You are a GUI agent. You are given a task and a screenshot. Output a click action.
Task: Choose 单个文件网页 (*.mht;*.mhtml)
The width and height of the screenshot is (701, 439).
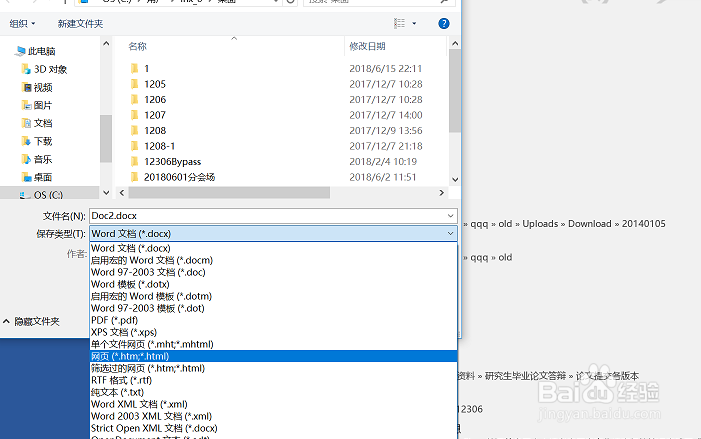pos(273,345)
